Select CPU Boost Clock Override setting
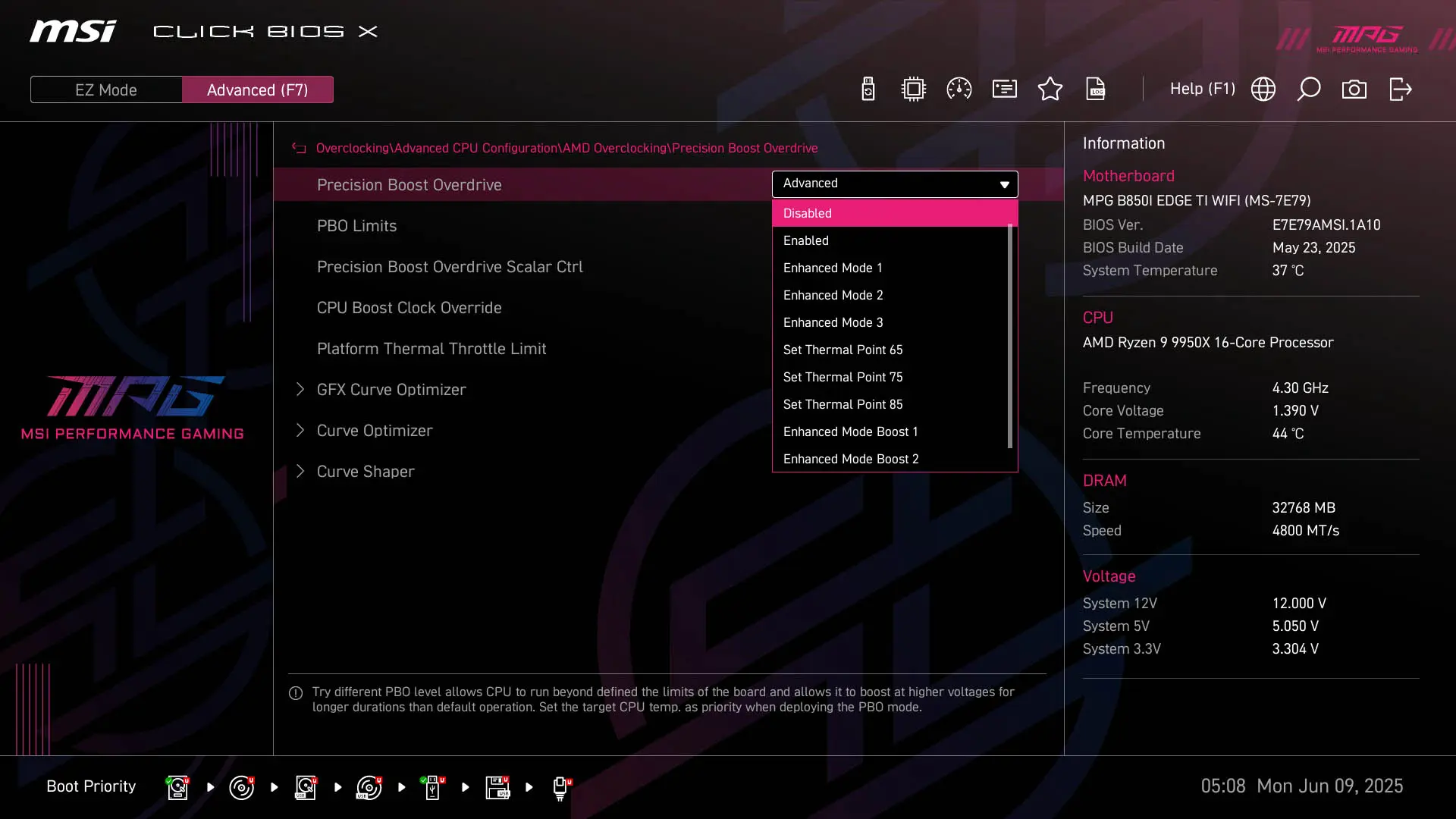This screenshot has height=819, width=1456. pos(409,308)
